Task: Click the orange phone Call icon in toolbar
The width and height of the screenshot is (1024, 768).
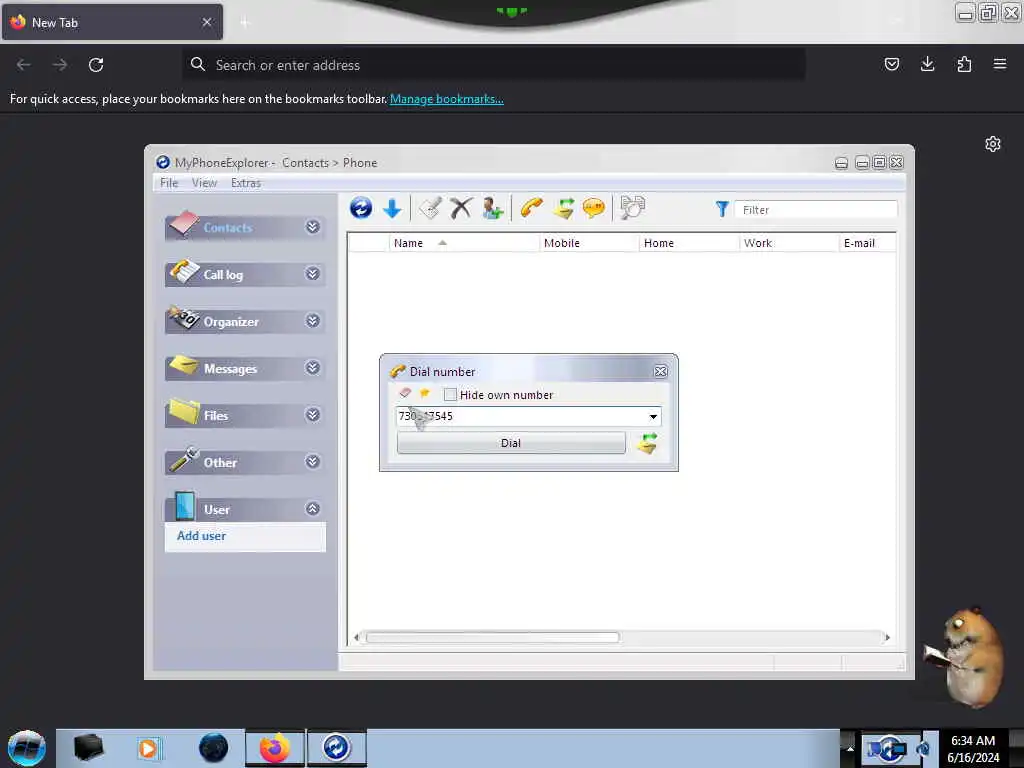Action: pyautogui.click(x=532, y=208)
